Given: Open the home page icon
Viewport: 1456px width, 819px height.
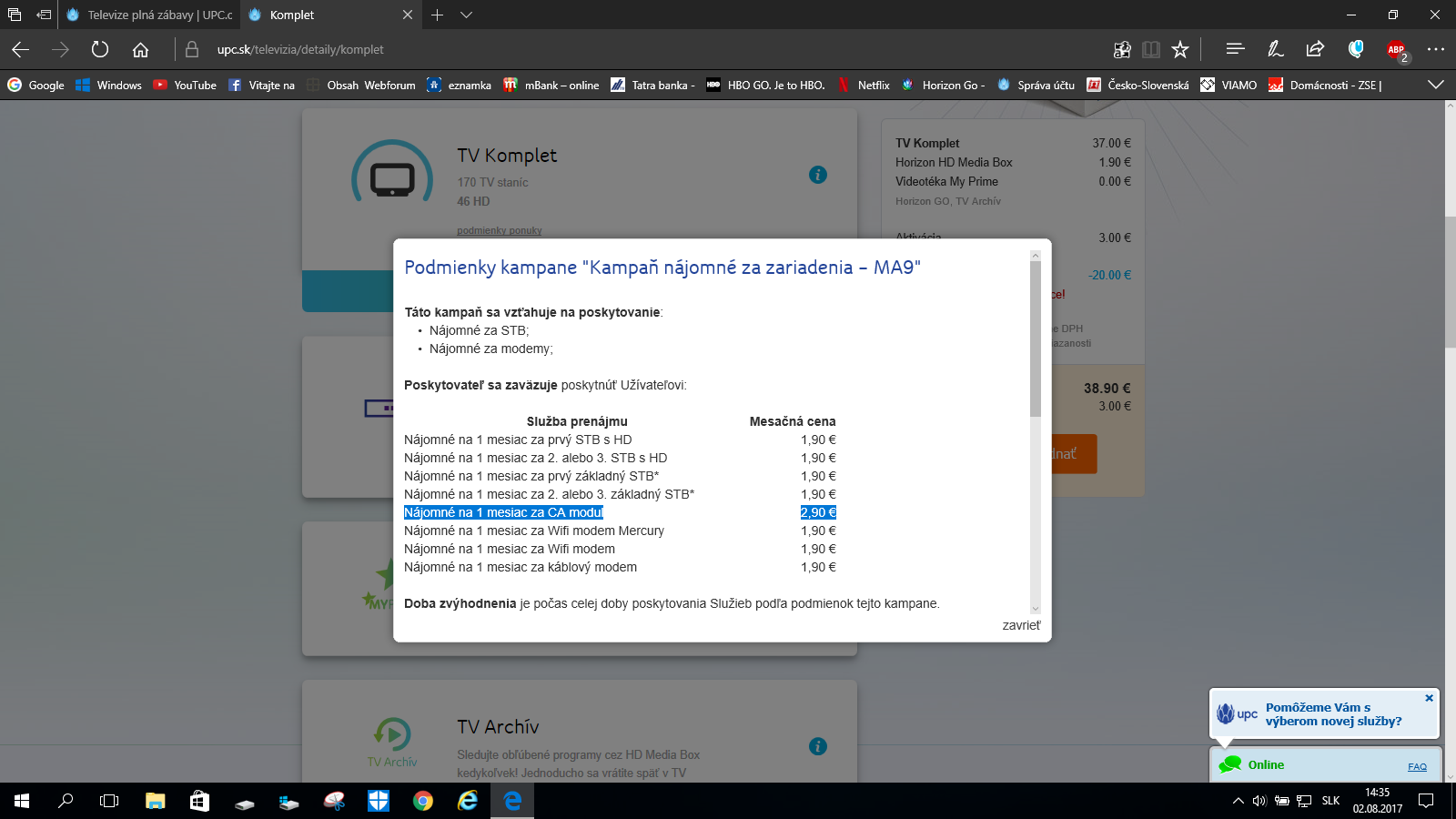Looking at the screenshot, I should tap(140, 49).
